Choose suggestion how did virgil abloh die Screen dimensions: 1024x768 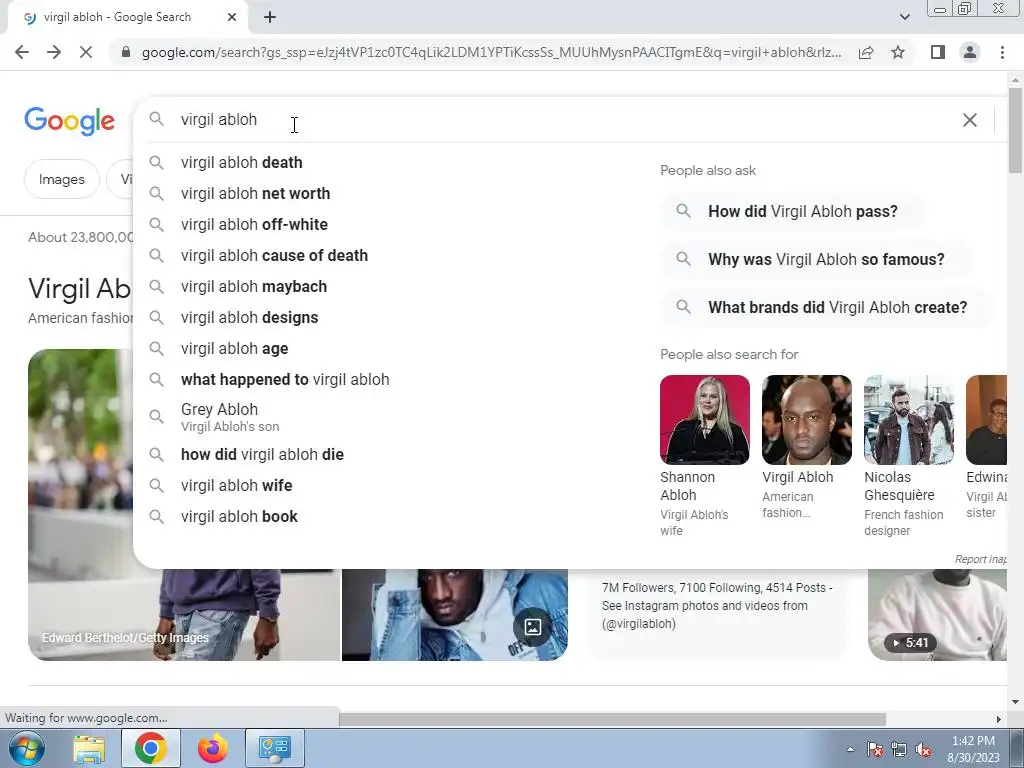(x=262, y=455)
